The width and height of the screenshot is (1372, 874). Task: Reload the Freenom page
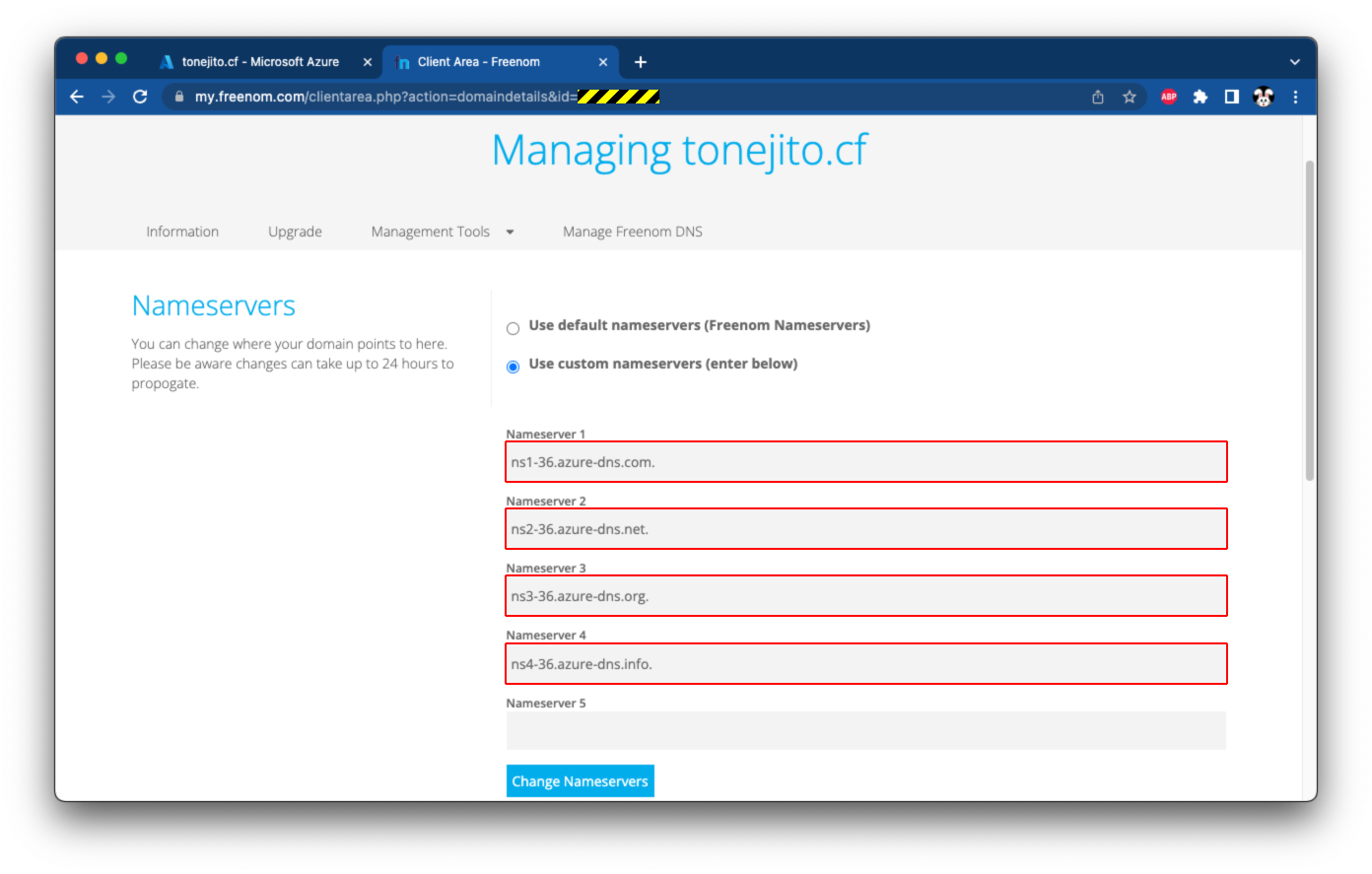tap(140, 97)
